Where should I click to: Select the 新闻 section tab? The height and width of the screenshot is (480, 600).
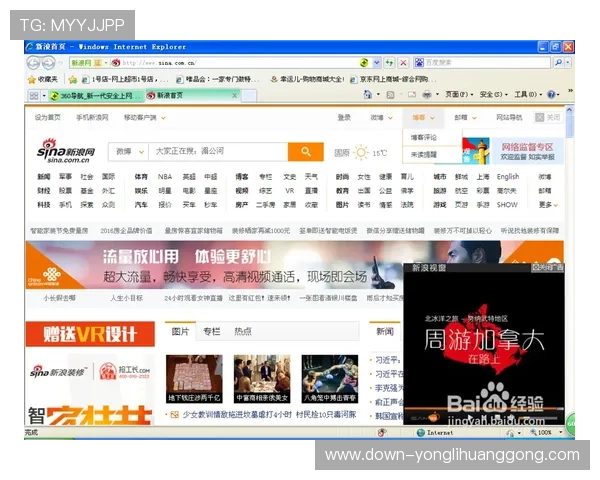385,331
